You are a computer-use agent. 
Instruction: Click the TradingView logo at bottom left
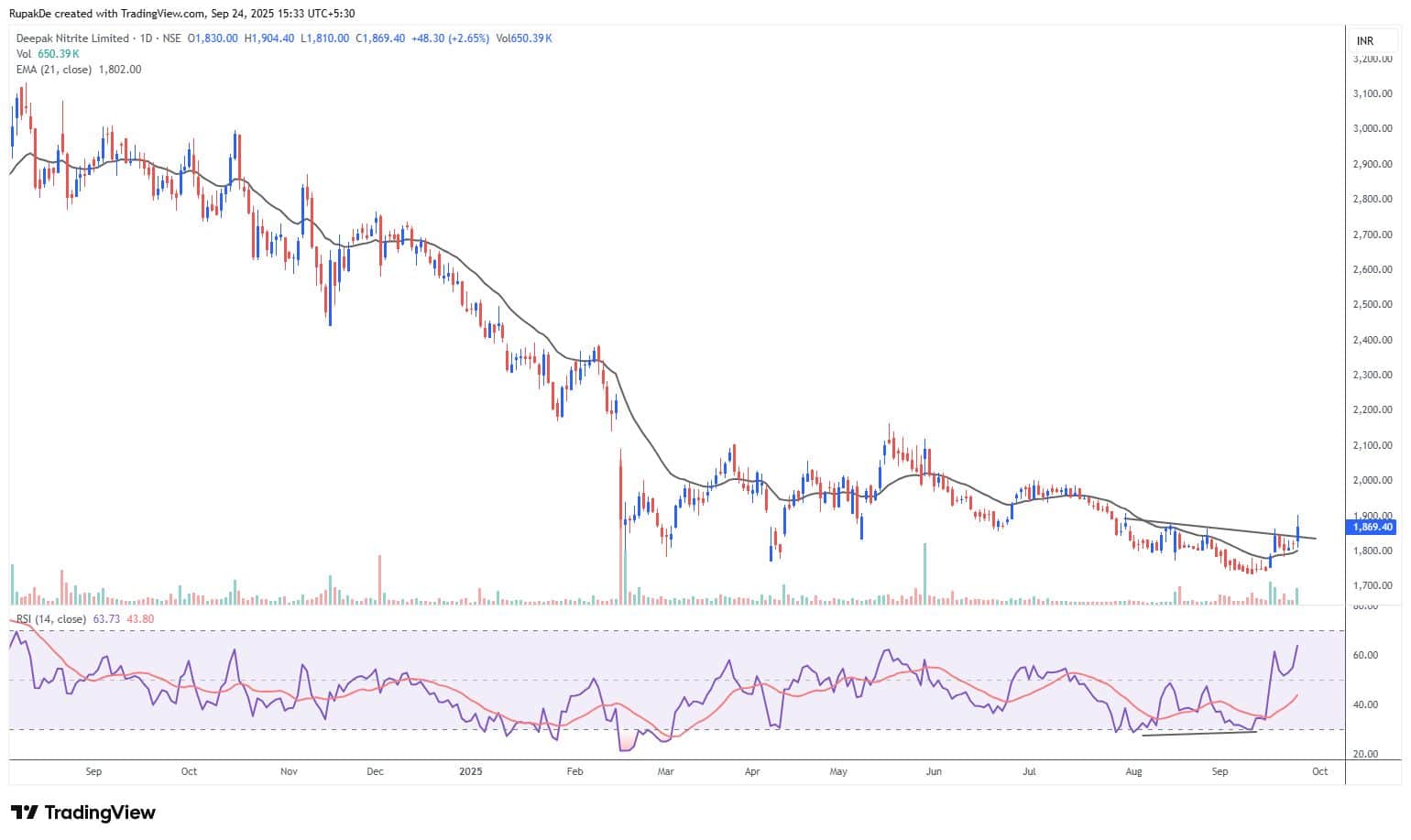(83, 813)
